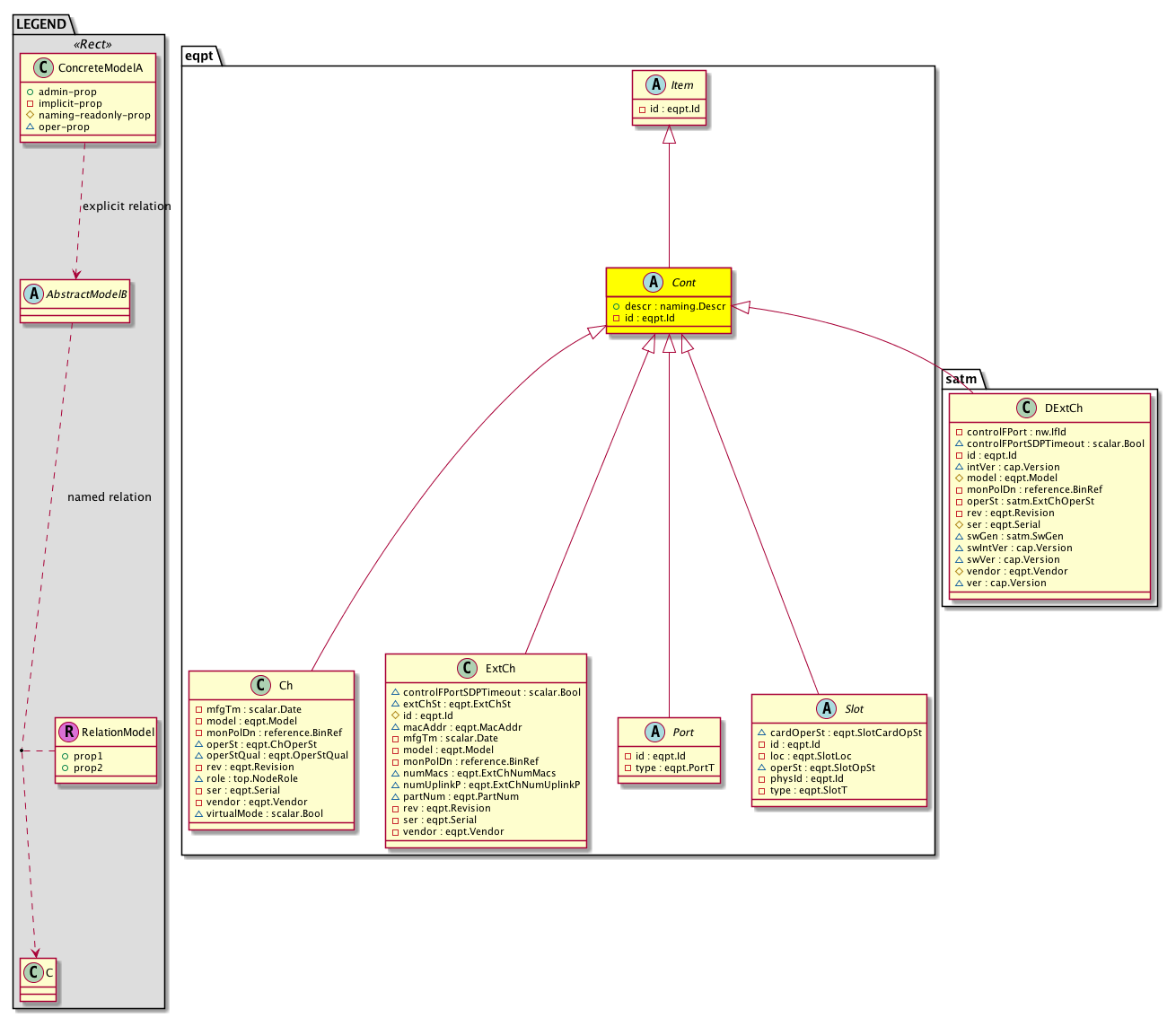Select the LEGEND package tab
1176x1018 pixels.
pos(41,24)
